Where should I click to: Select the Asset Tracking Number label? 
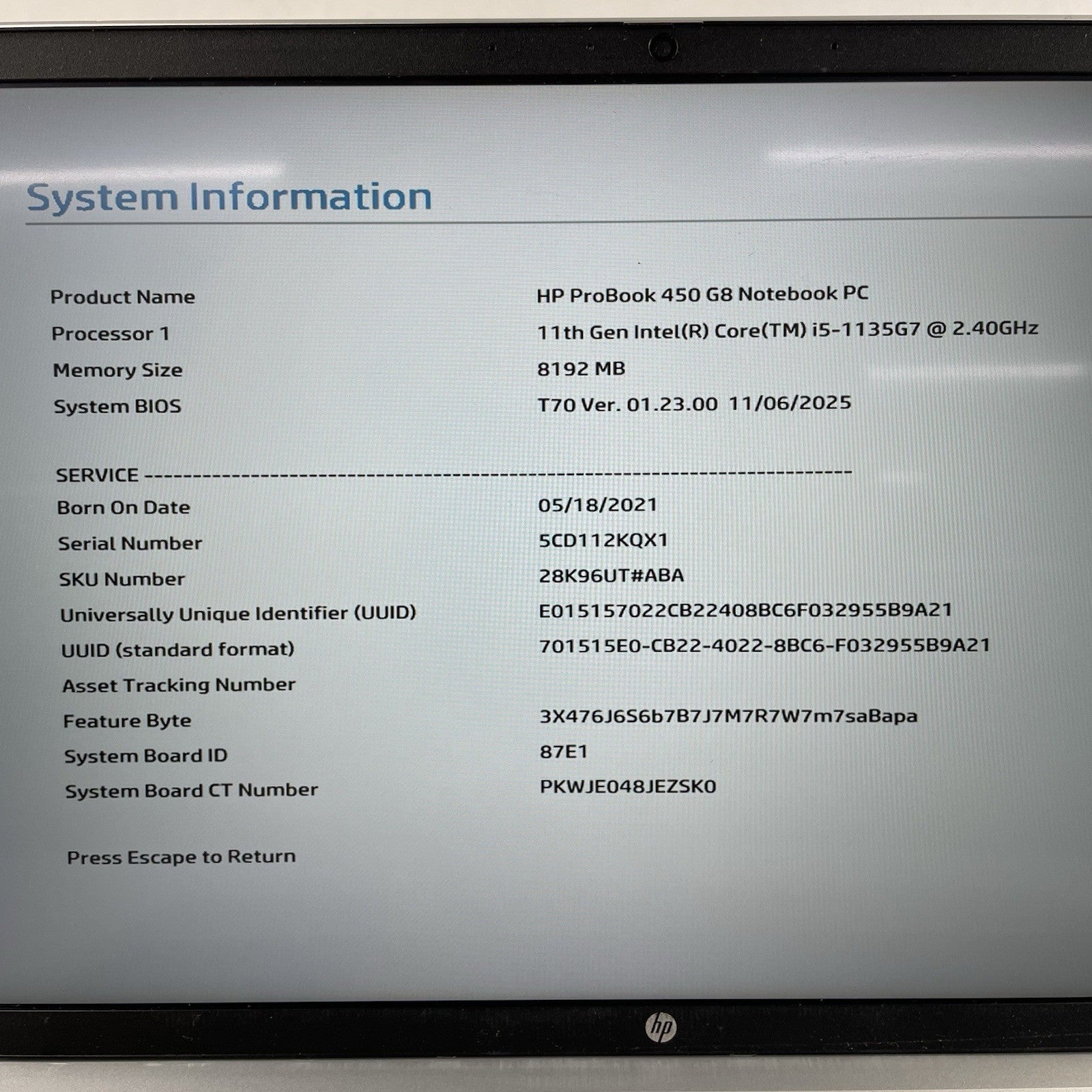[x=179, y=685]
